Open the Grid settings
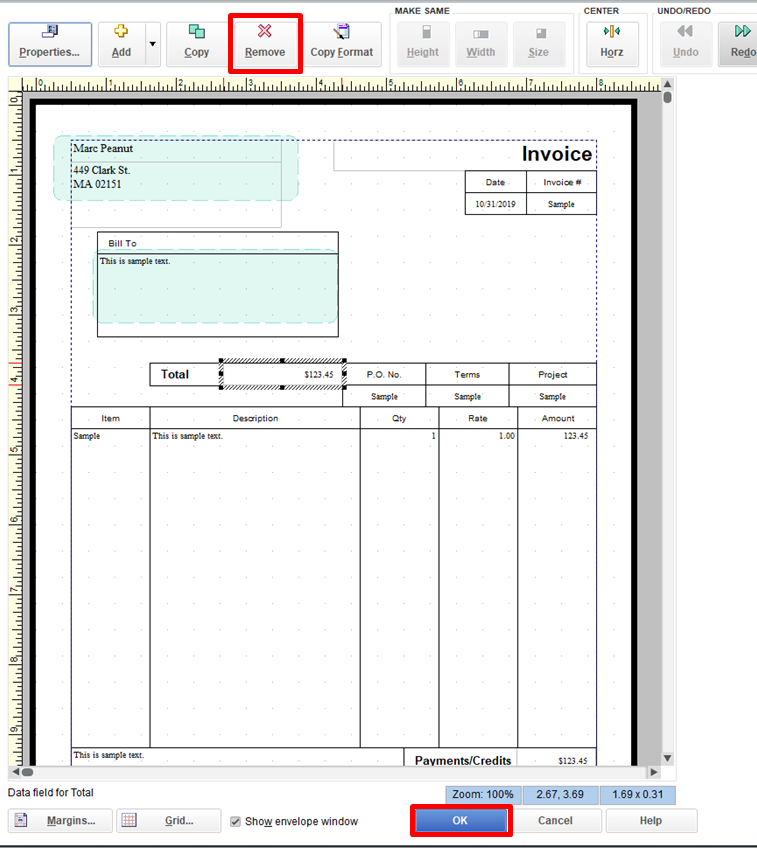757x848 pixels. click(169, 820)
